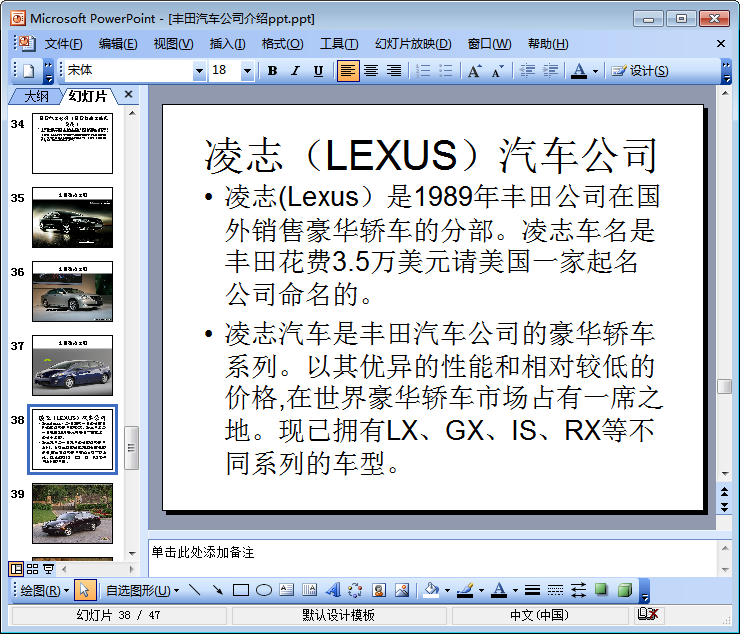Screen dimensions: 740x634
Task: Expand formatting toolbar options chevron
Action: 727,71
